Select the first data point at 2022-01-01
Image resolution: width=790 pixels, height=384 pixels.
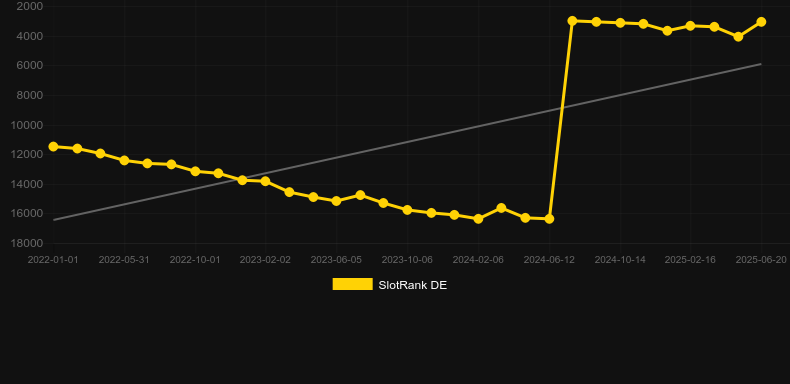pos(53,147)
